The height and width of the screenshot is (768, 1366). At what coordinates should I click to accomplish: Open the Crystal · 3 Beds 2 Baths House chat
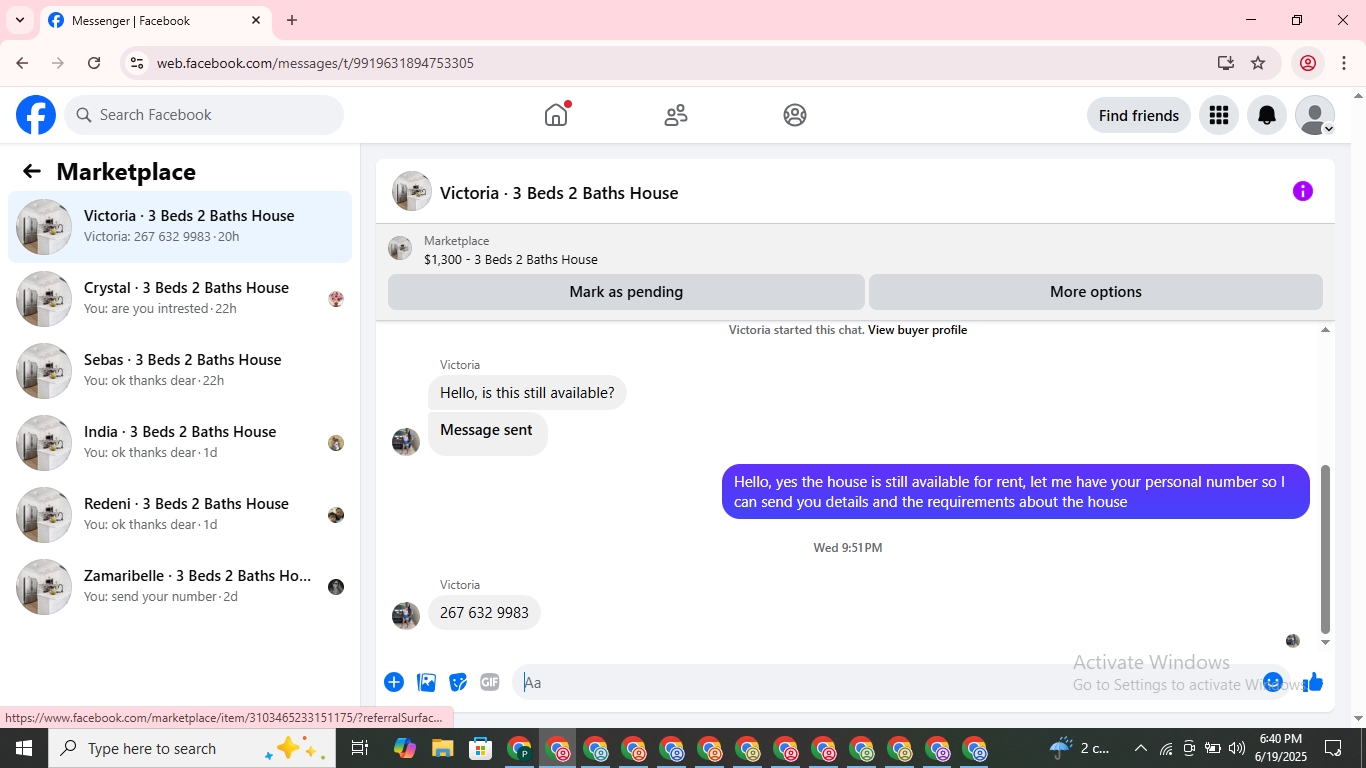click(180, 299)
